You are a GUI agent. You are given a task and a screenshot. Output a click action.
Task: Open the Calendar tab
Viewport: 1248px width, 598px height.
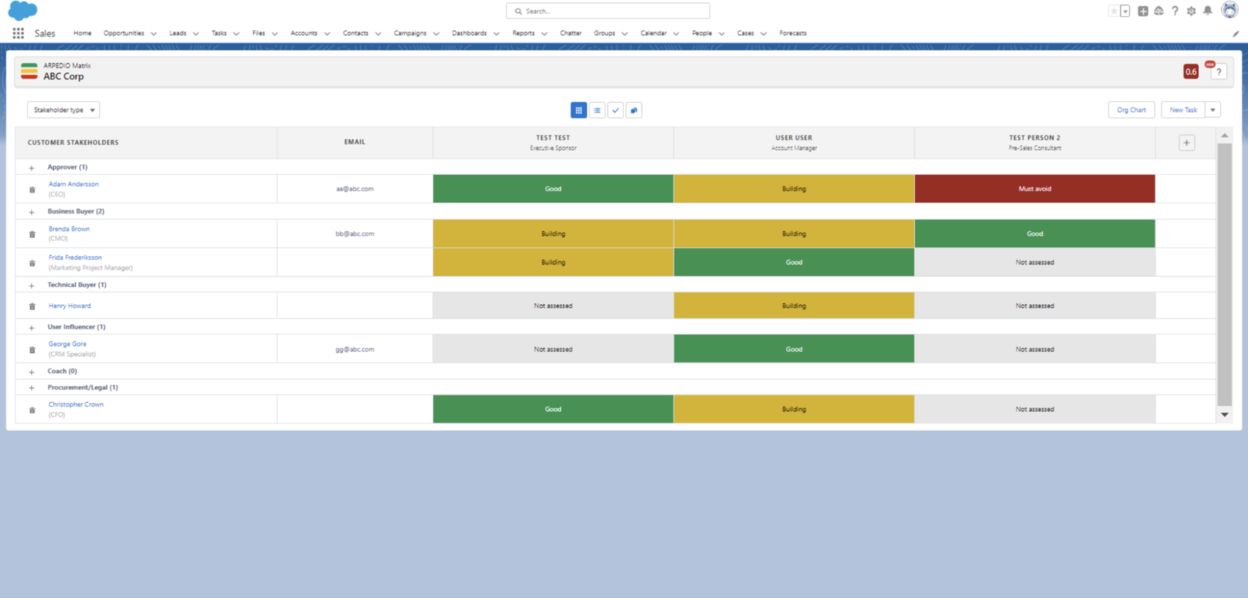(654, 33)
